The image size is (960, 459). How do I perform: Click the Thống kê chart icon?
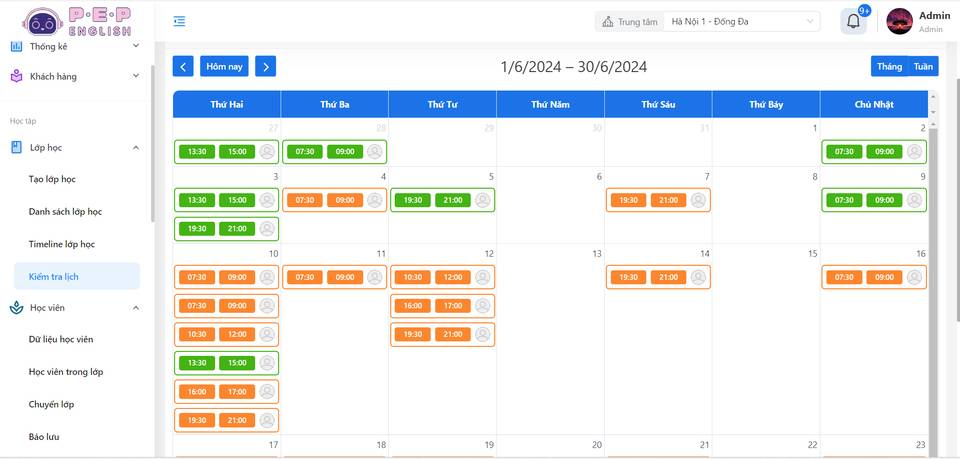click(x=17, y=46)
